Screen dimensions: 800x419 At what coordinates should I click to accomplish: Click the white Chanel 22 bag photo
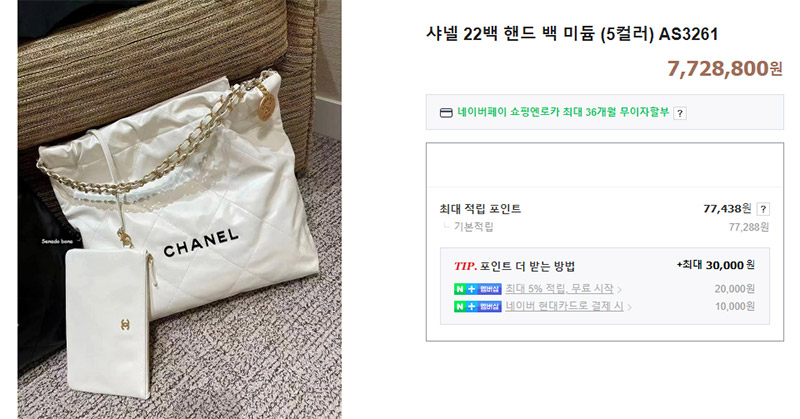coord(180,209)
